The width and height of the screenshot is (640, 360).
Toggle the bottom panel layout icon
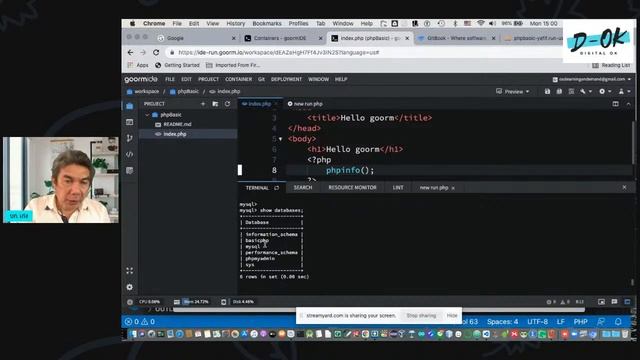click(627, 302)
